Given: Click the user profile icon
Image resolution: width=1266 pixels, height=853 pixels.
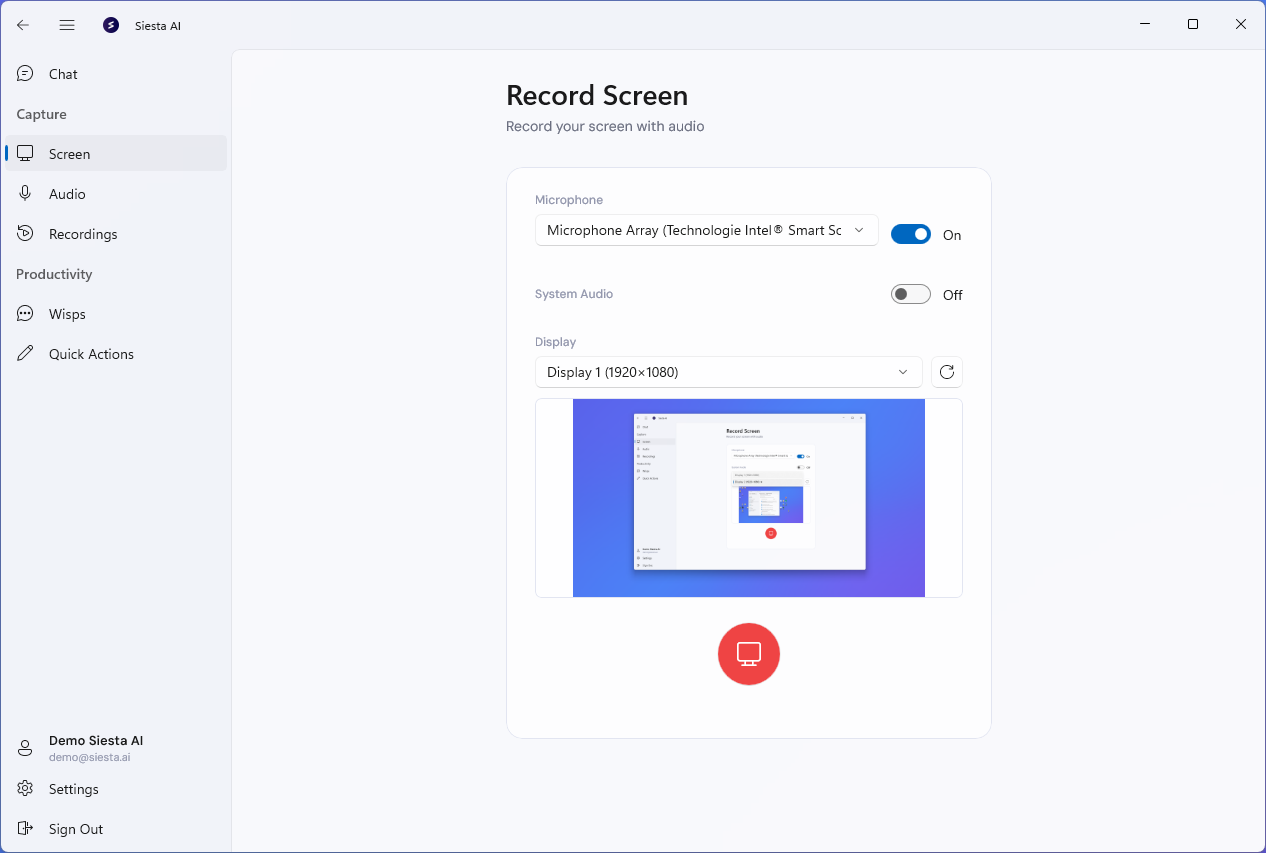Looking at the screenshot, I should (x=26, y=749).
